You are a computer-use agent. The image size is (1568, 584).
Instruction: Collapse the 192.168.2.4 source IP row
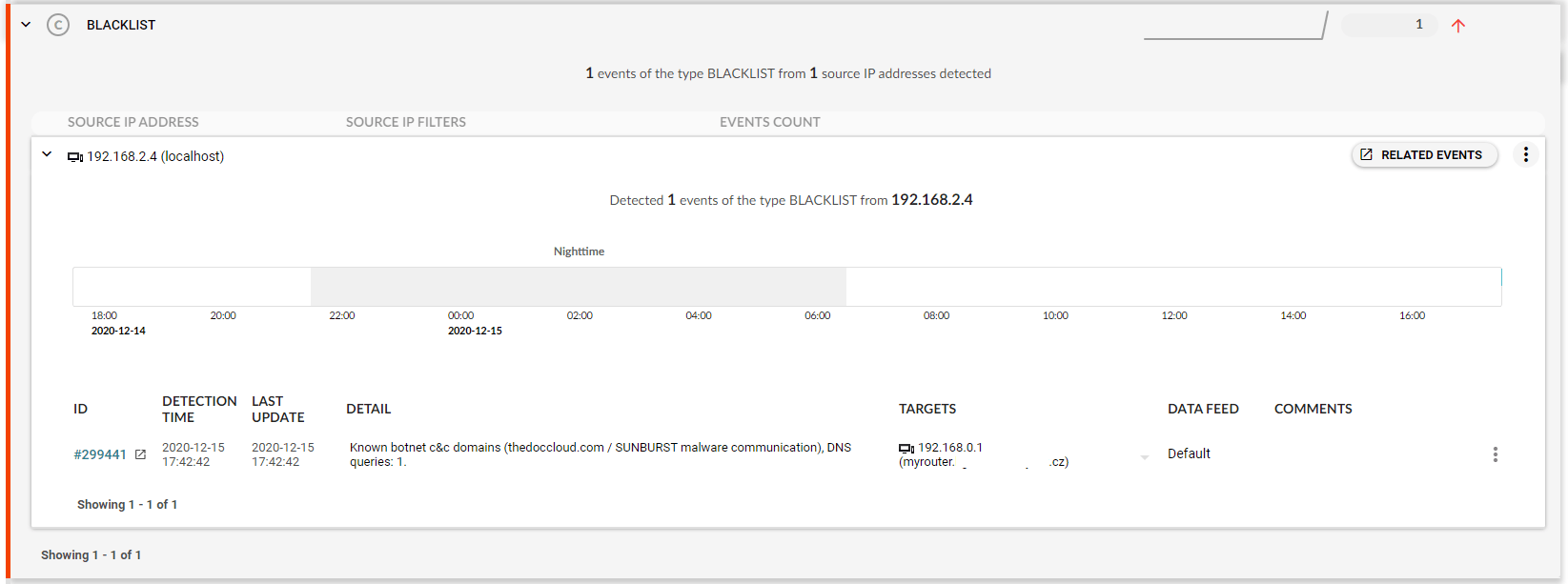pyautogui.click(x=47, y=154)
